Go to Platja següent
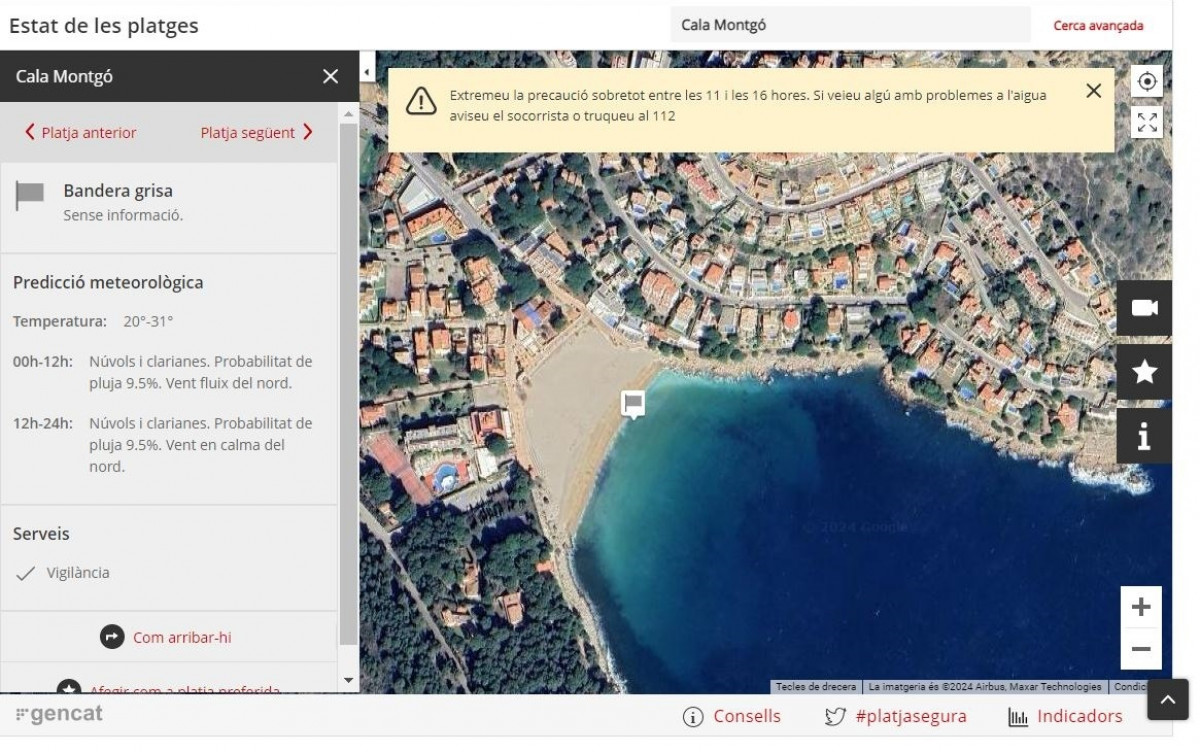1200x752 pixels. 256,133
